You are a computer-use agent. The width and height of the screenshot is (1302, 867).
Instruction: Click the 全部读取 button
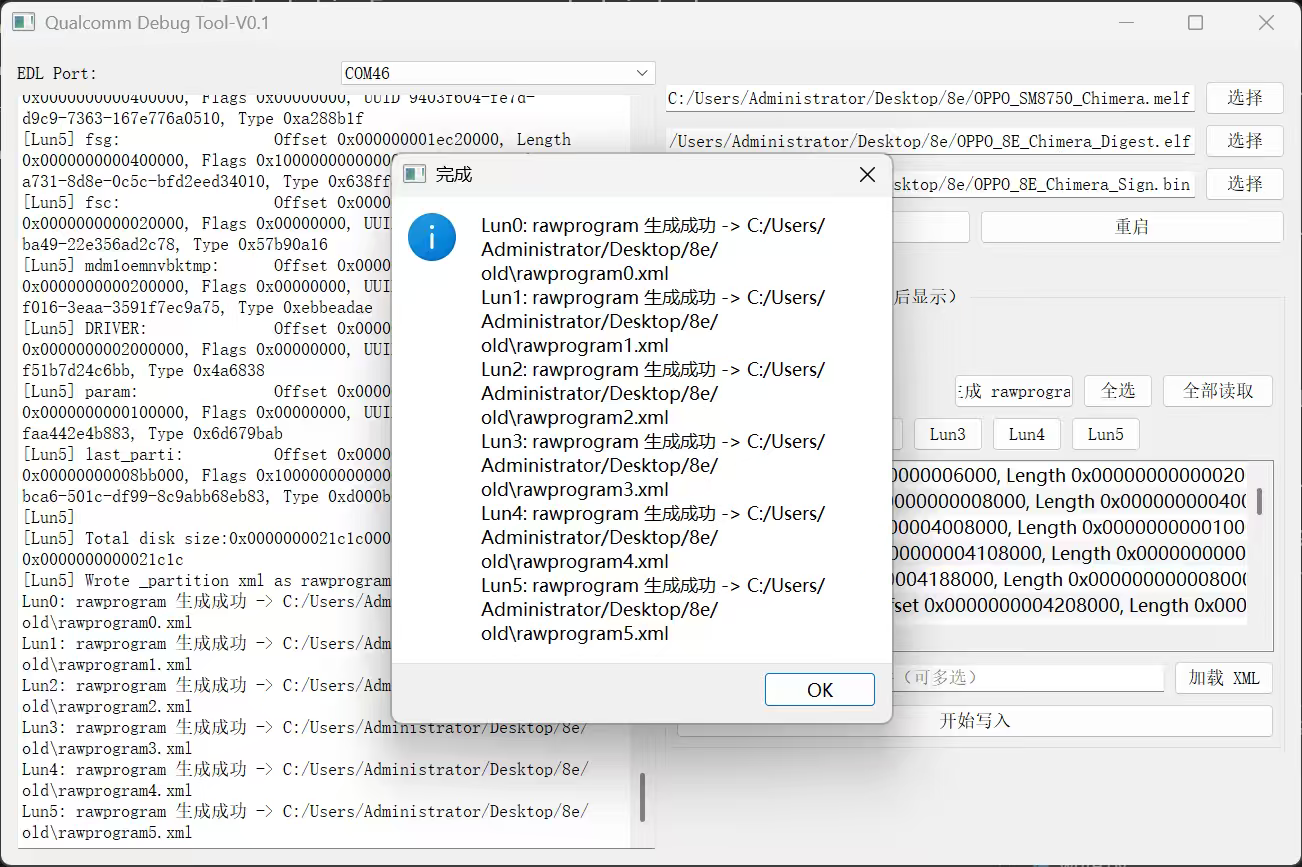1217,391
